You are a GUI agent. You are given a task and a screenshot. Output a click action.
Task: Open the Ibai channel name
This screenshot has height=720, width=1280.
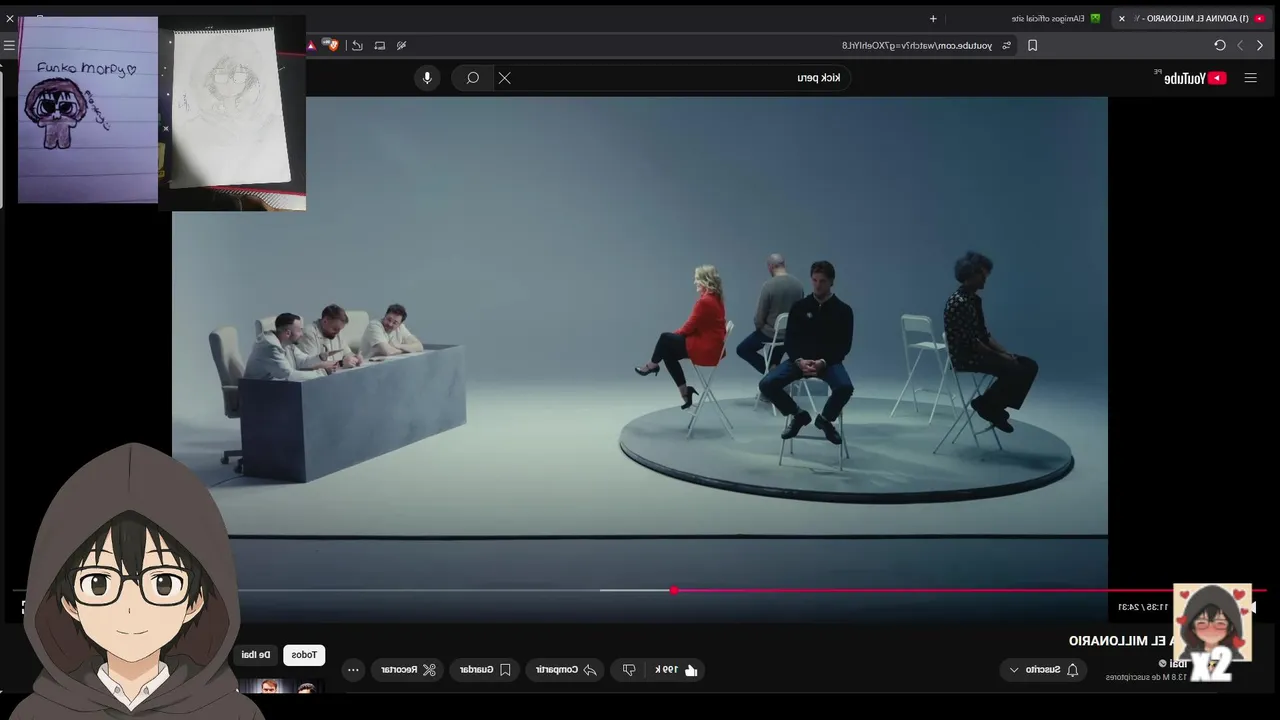tap(1179, 664)
